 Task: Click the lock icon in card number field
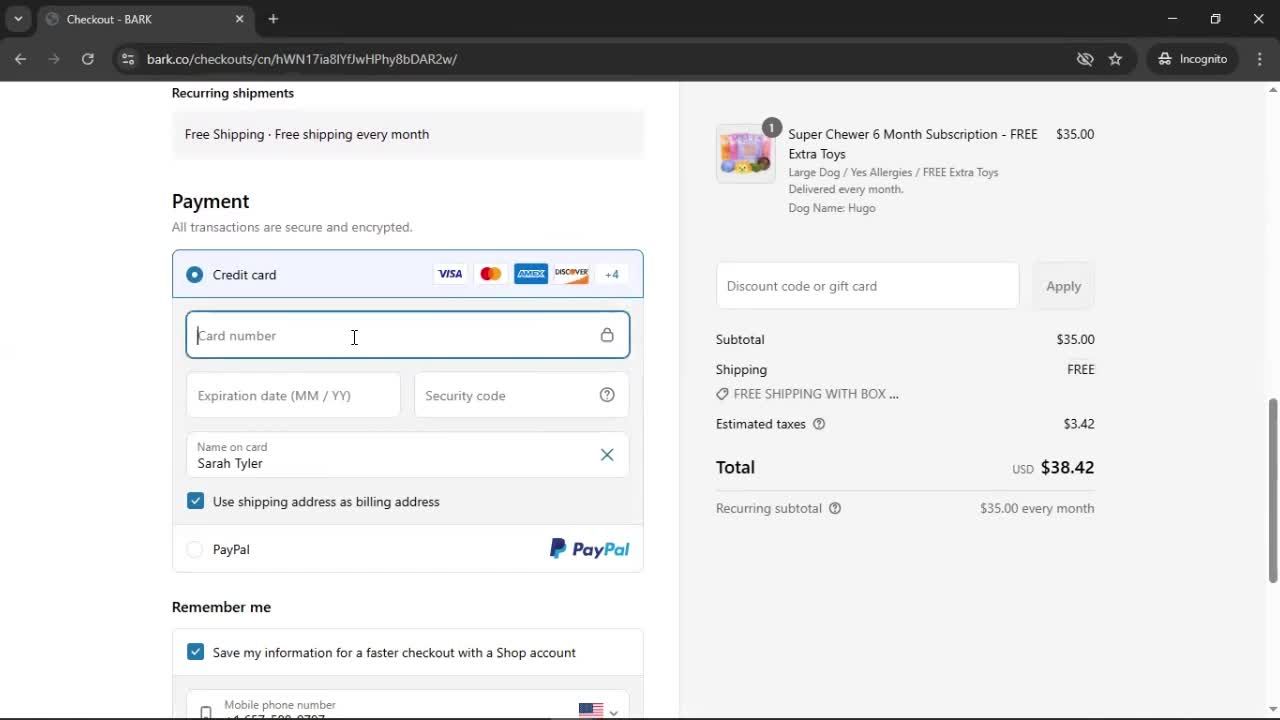(x=607, y=335)
